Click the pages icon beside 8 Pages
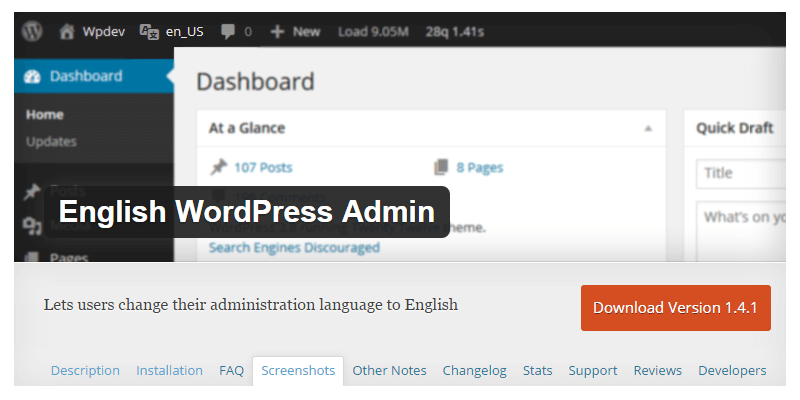Viewport: 800px width, 400px height. [x=441, y=167]
